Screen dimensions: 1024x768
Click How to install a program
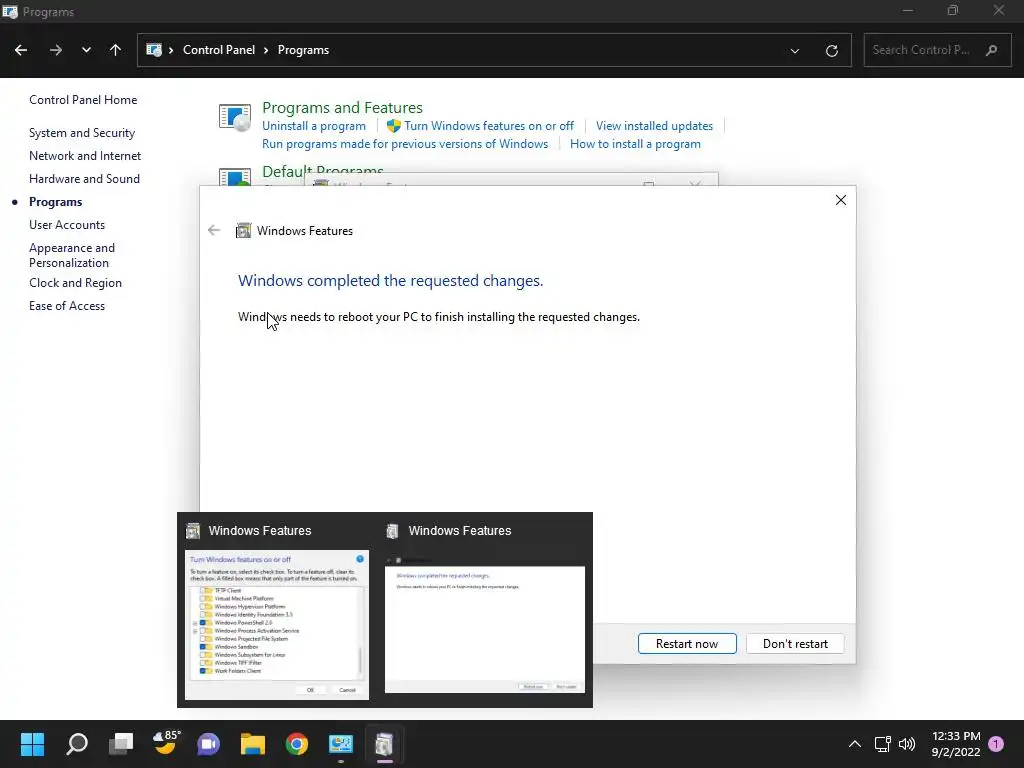click(x=635, y=144)
